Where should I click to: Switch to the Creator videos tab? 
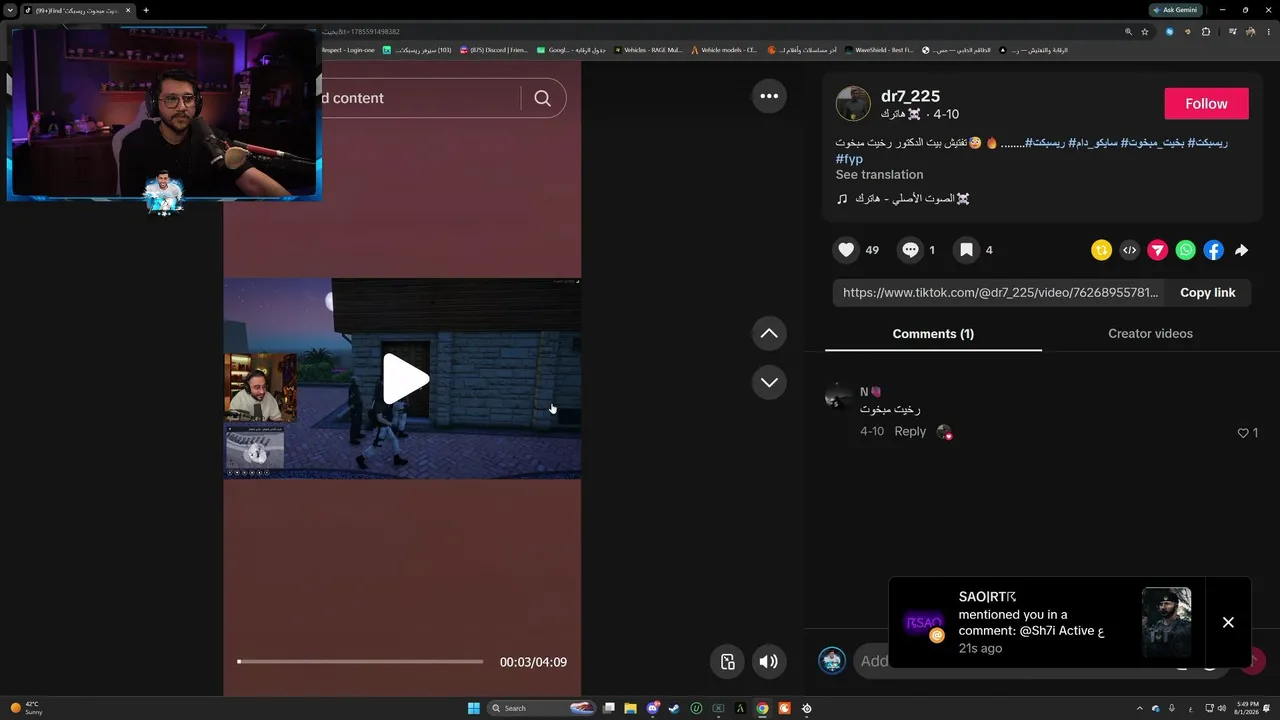[x=1150, y=334]
